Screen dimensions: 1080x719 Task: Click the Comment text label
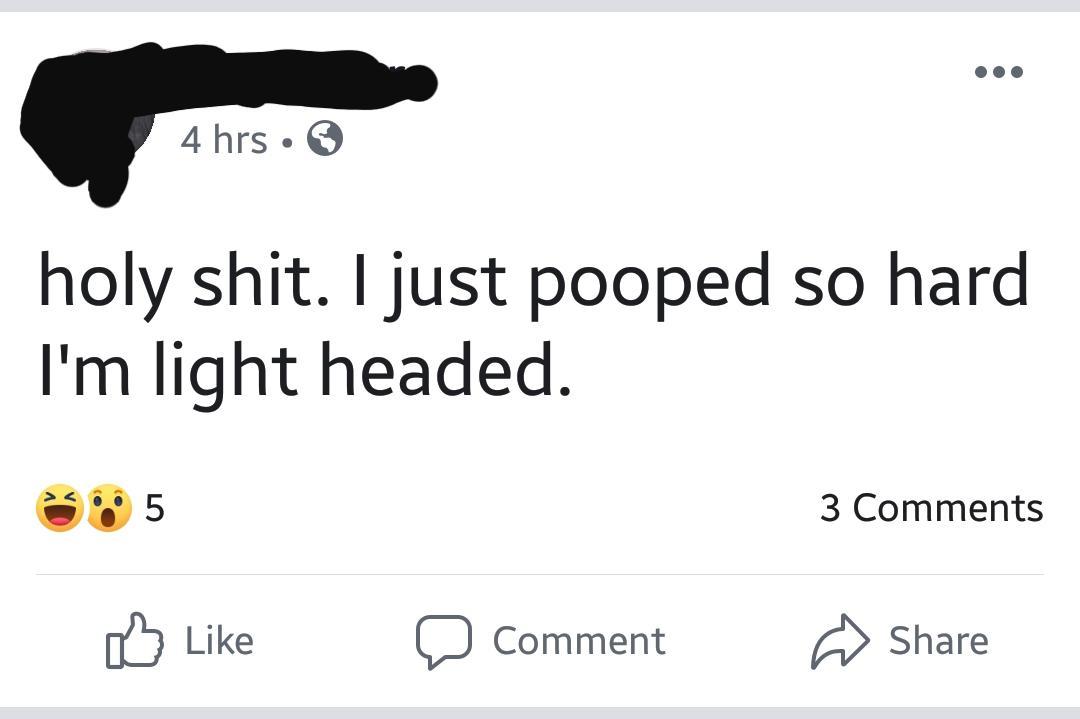[578, 641]
